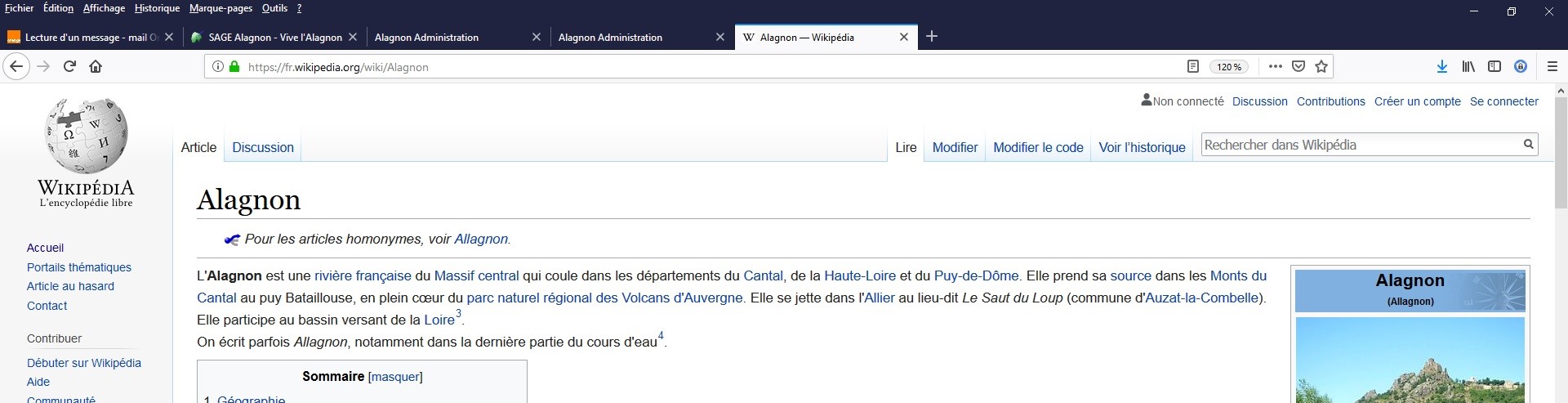Screen dimensions: 1568x403
Task: Click the Wikipedia search magnifier icon
Action: 1528,145
